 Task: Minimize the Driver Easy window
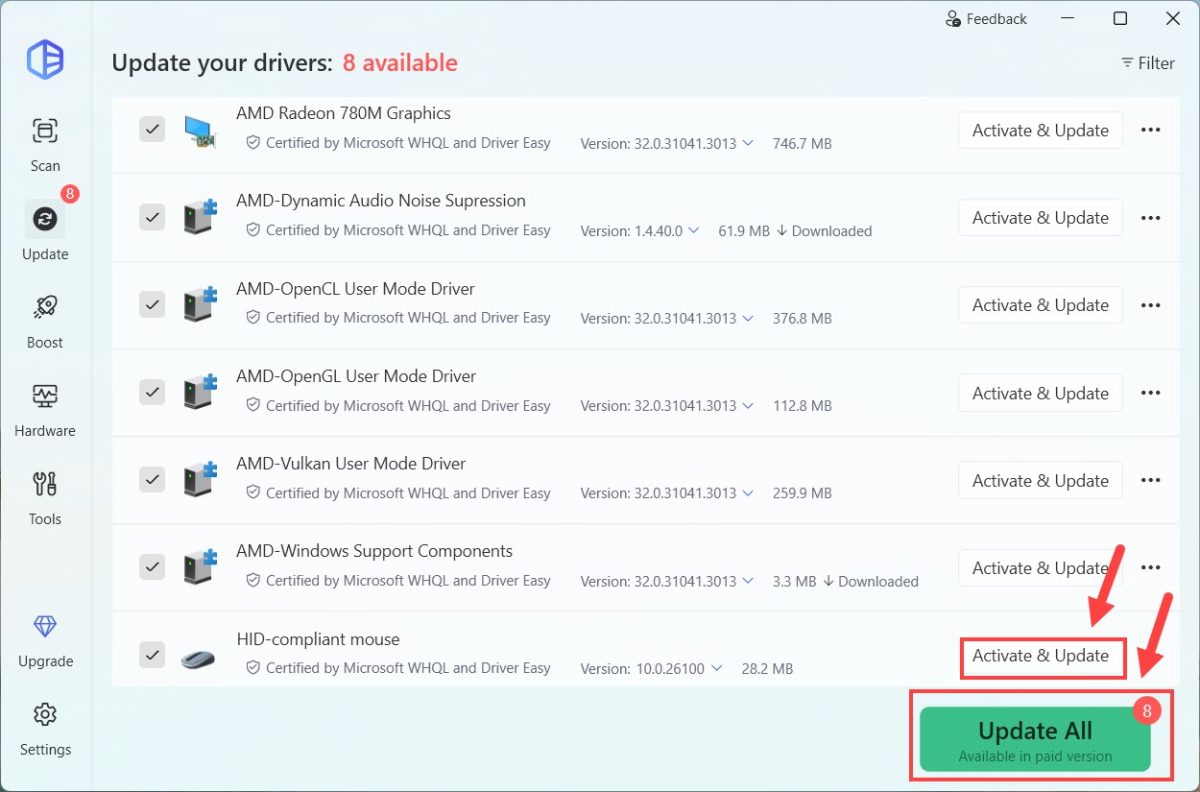1069,19
